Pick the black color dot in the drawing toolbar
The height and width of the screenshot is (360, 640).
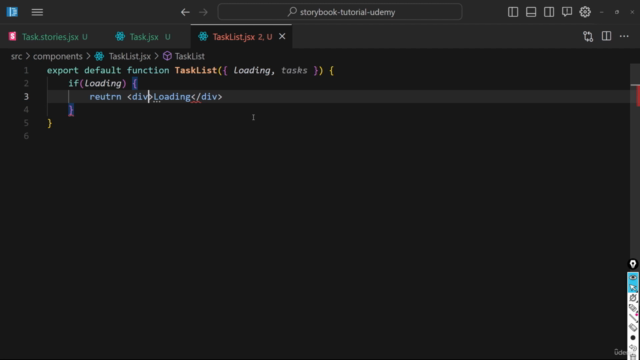point(633,338)
